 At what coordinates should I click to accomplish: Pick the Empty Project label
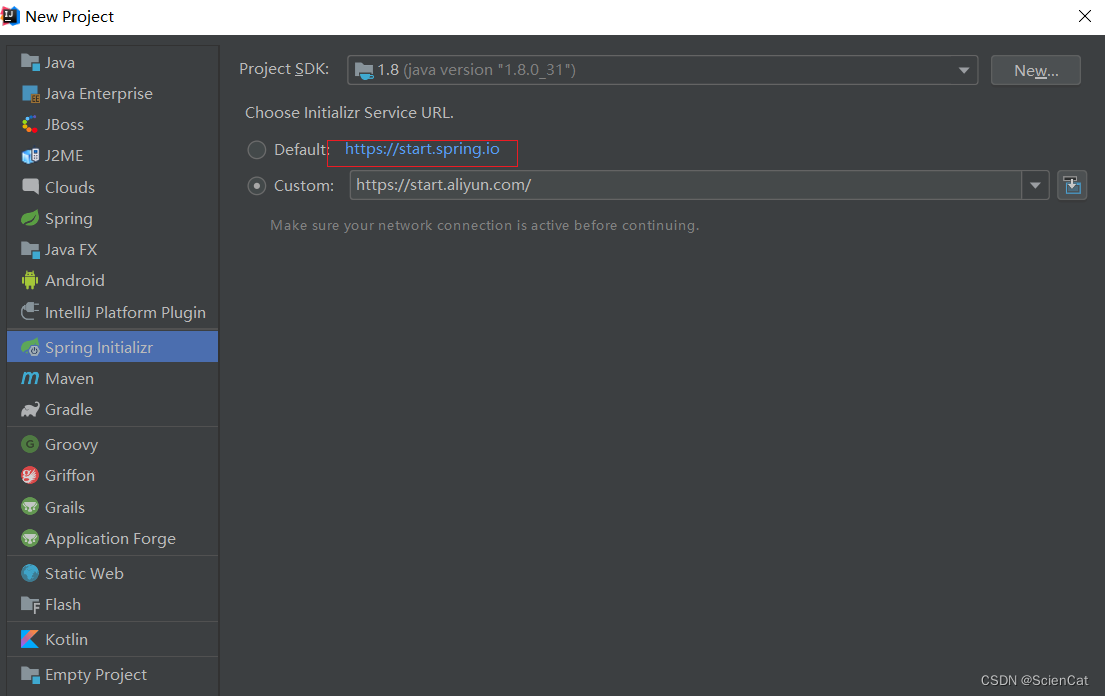[x=96, y=675]
